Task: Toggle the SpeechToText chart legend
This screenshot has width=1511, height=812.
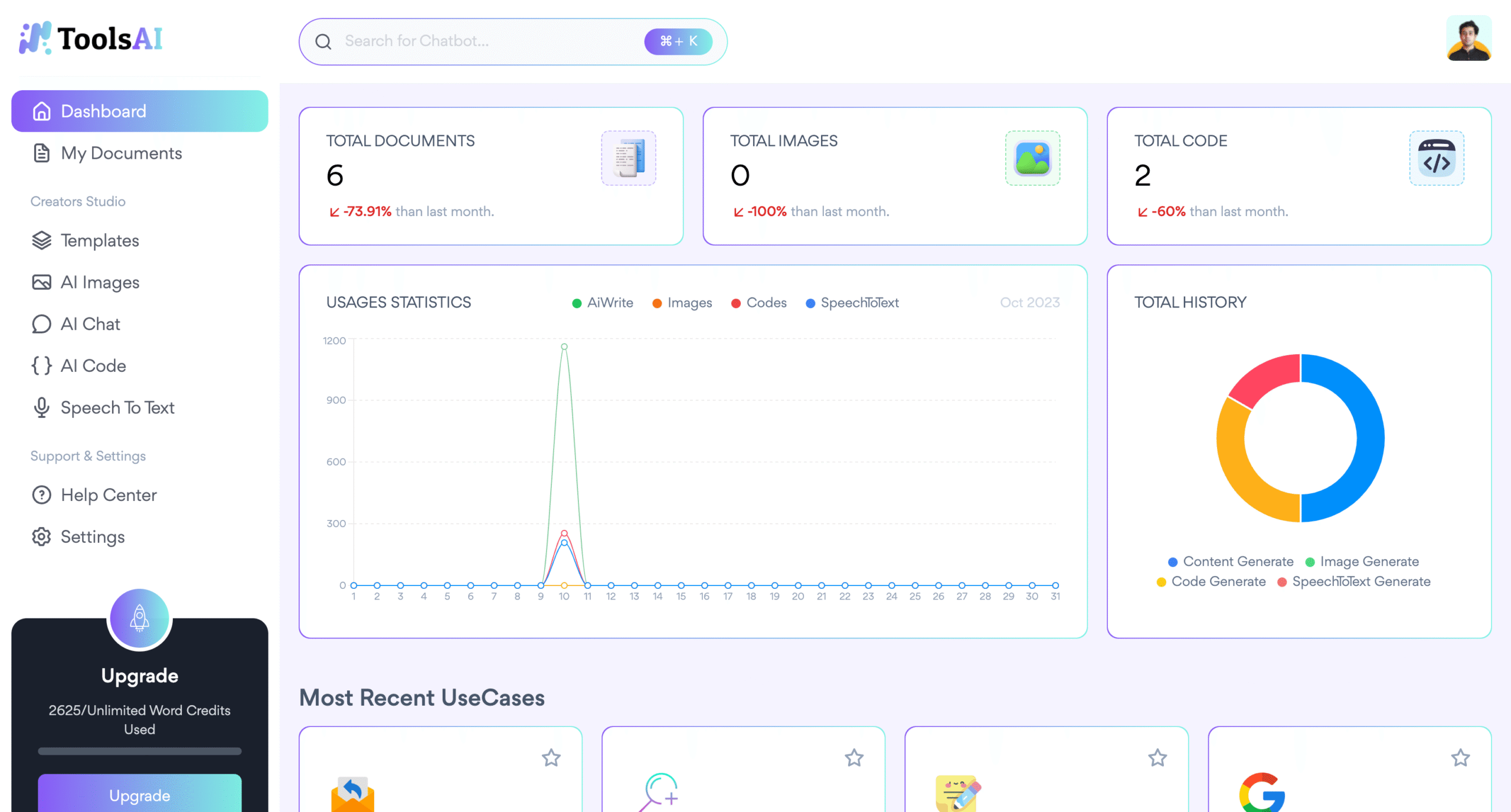Action: [852, 303]
